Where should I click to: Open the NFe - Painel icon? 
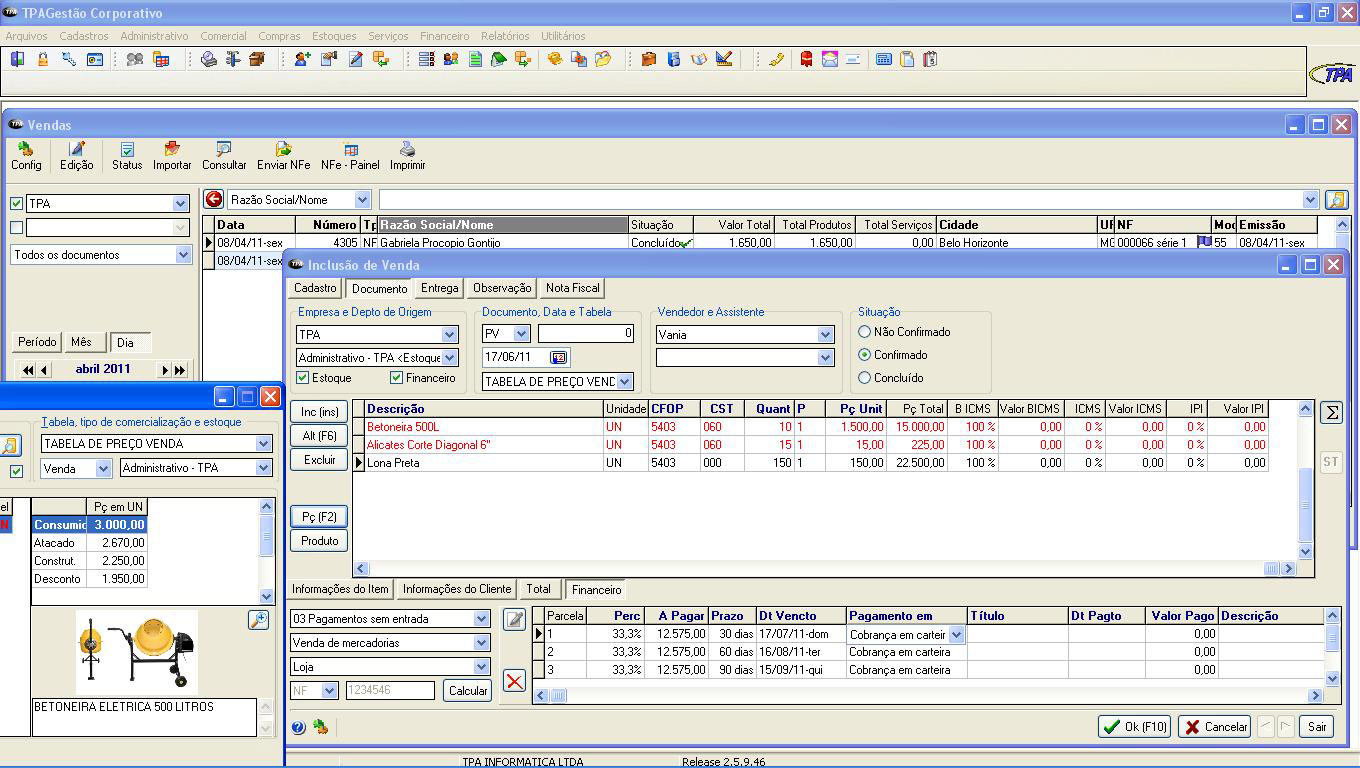tap(350, 149)
